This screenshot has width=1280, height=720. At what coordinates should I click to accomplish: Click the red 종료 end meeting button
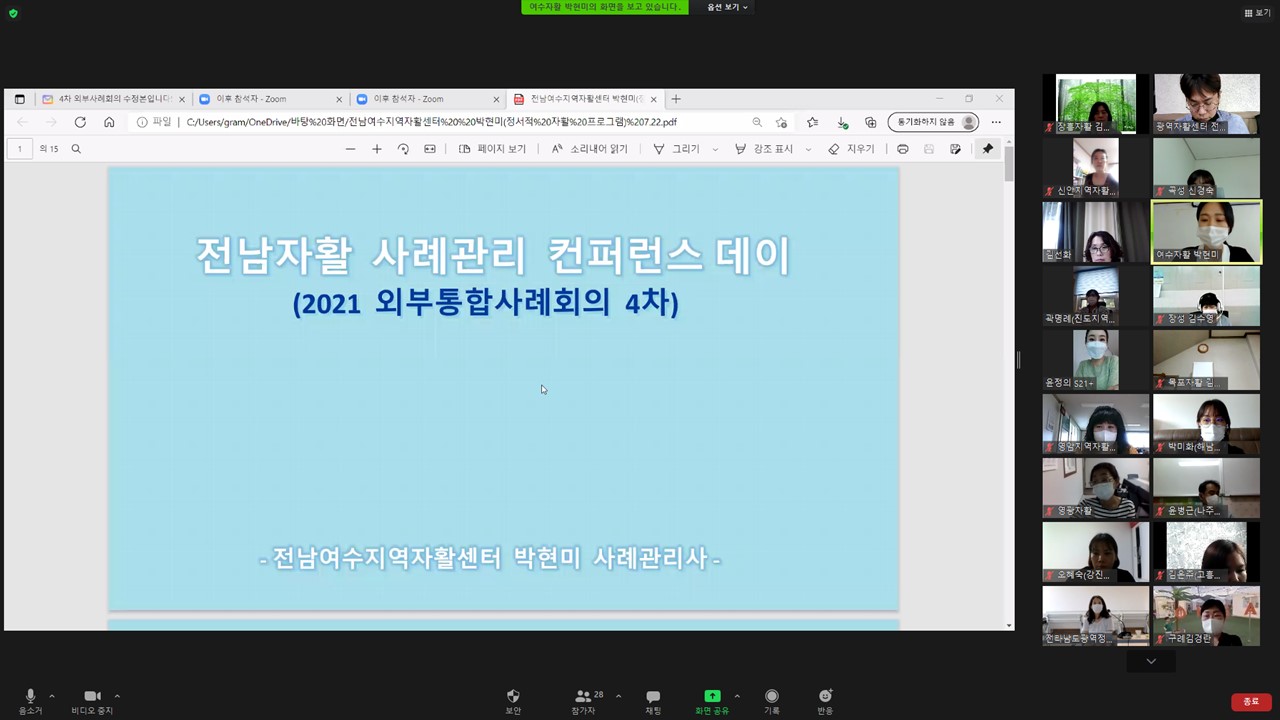[x=1251, y=702]
